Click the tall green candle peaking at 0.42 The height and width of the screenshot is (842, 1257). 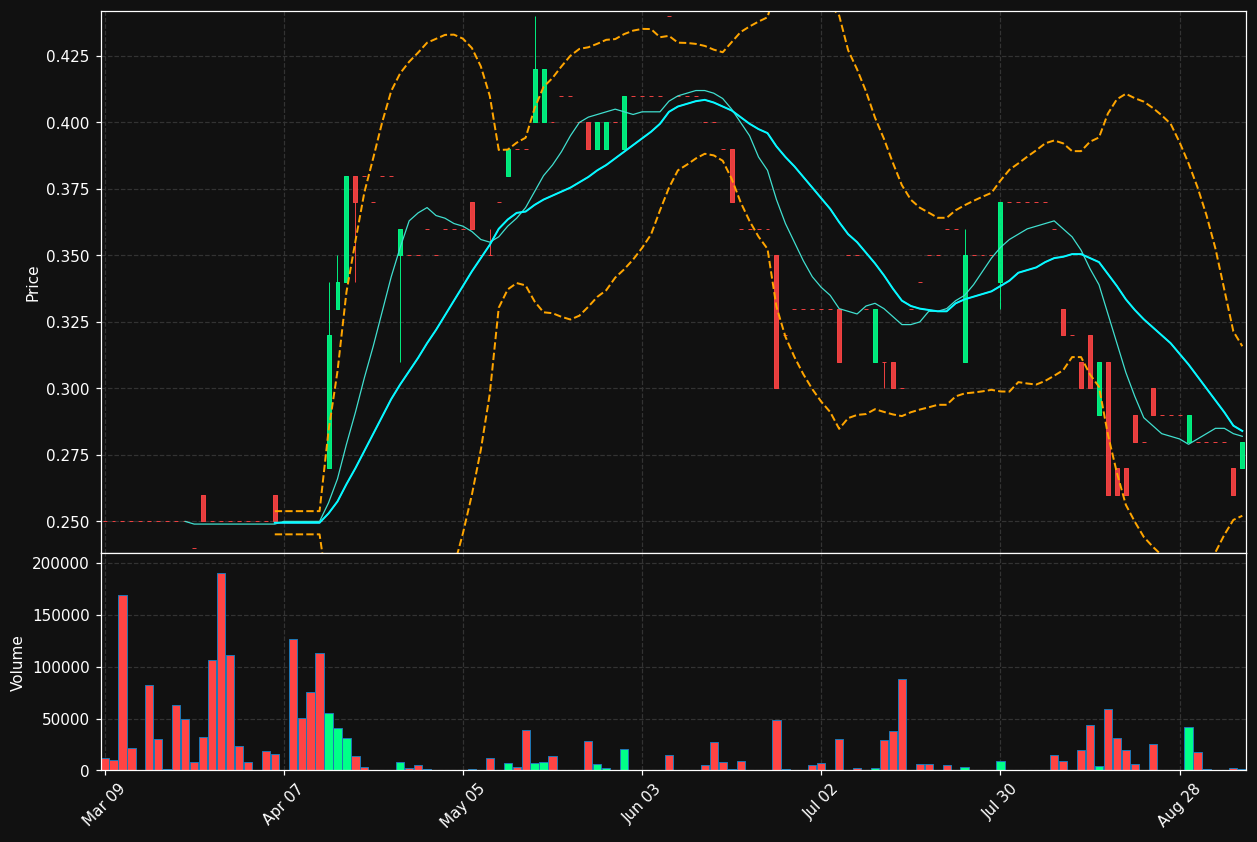coord(536,96)
